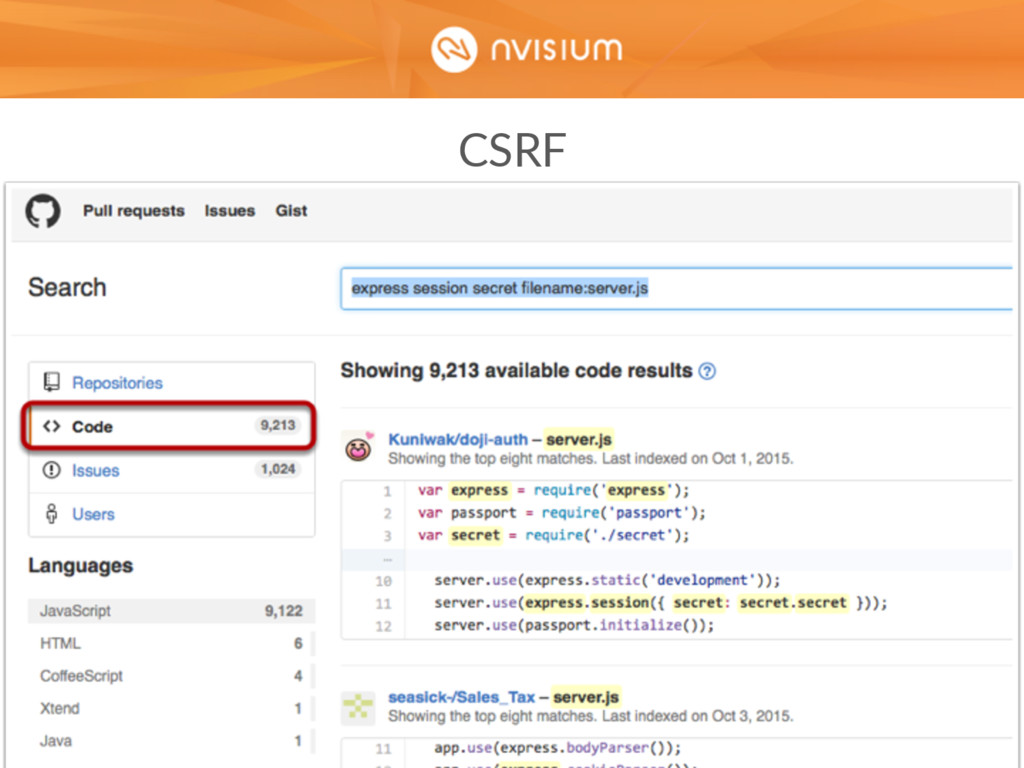This screenshot has width=1024, height=768.
Task: Click 'Showing 9,213 available code results' heading
Action: click(516, 371)
